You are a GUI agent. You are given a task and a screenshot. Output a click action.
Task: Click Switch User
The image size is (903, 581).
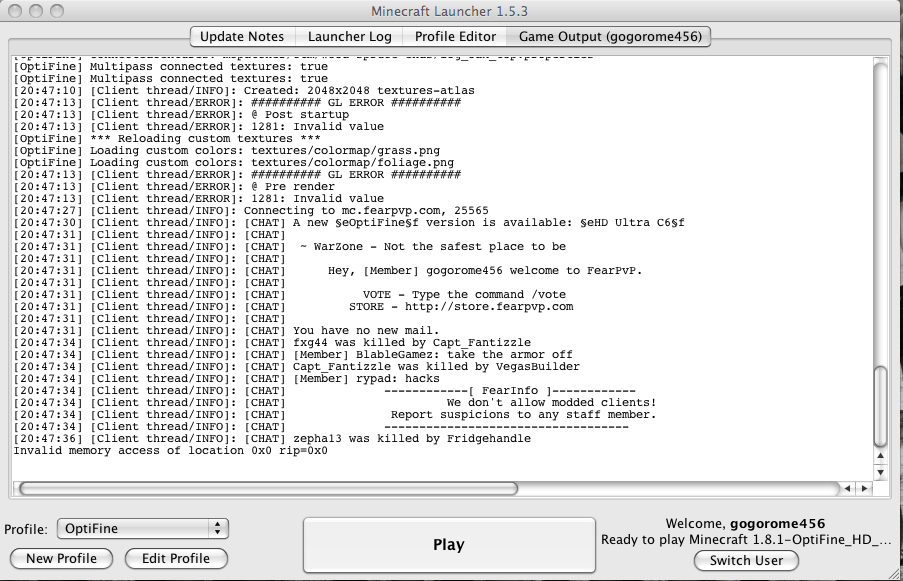pos(746,560)
